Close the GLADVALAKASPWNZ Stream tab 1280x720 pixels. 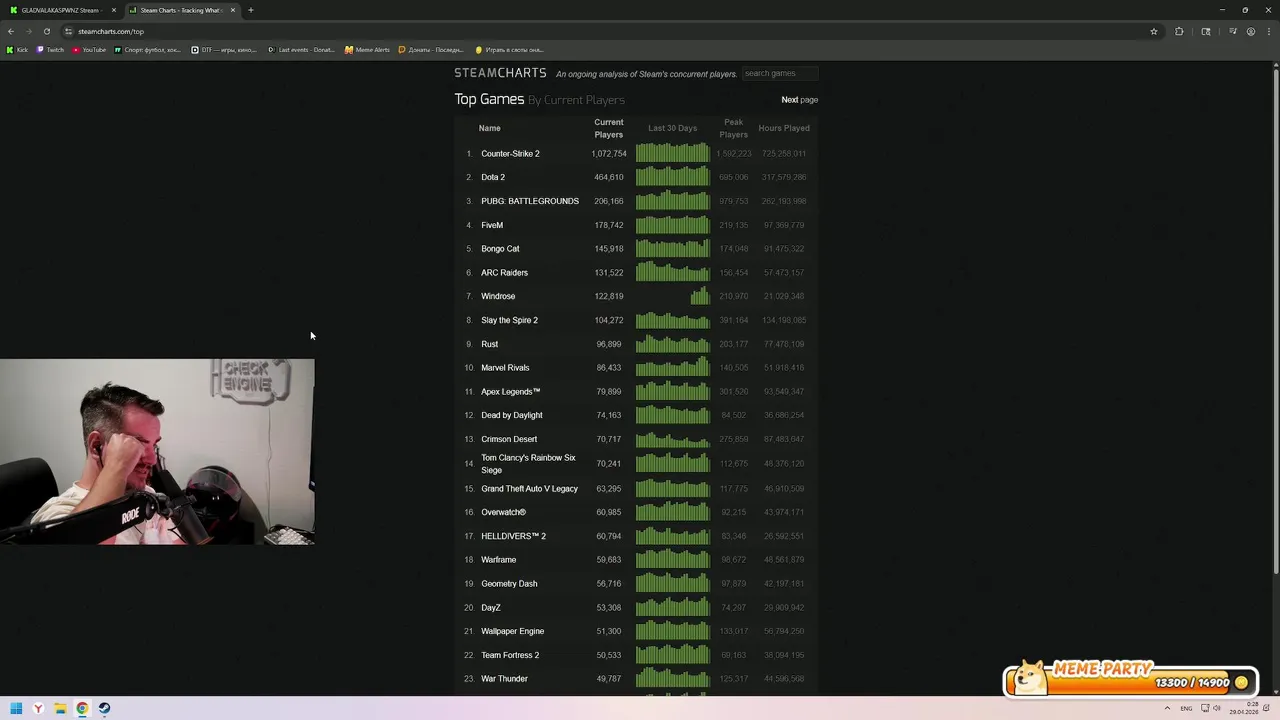point(114,10)
